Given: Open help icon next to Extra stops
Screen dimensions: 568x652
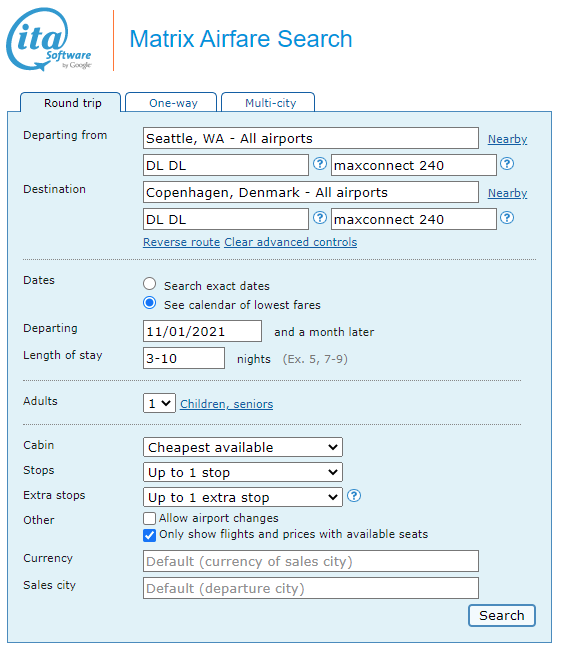Looking at the screenshot, I should pos(354,496).
